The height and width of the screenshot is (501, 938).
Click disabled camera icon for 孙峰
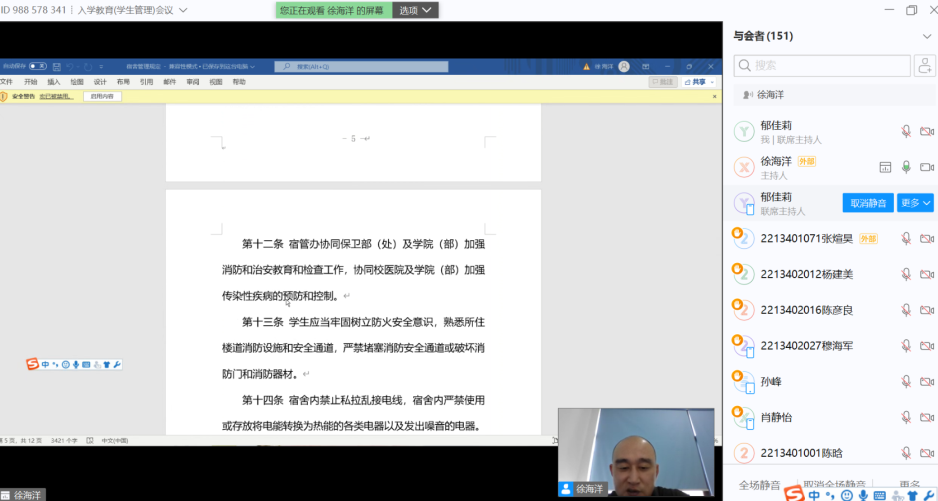(926, 382)
